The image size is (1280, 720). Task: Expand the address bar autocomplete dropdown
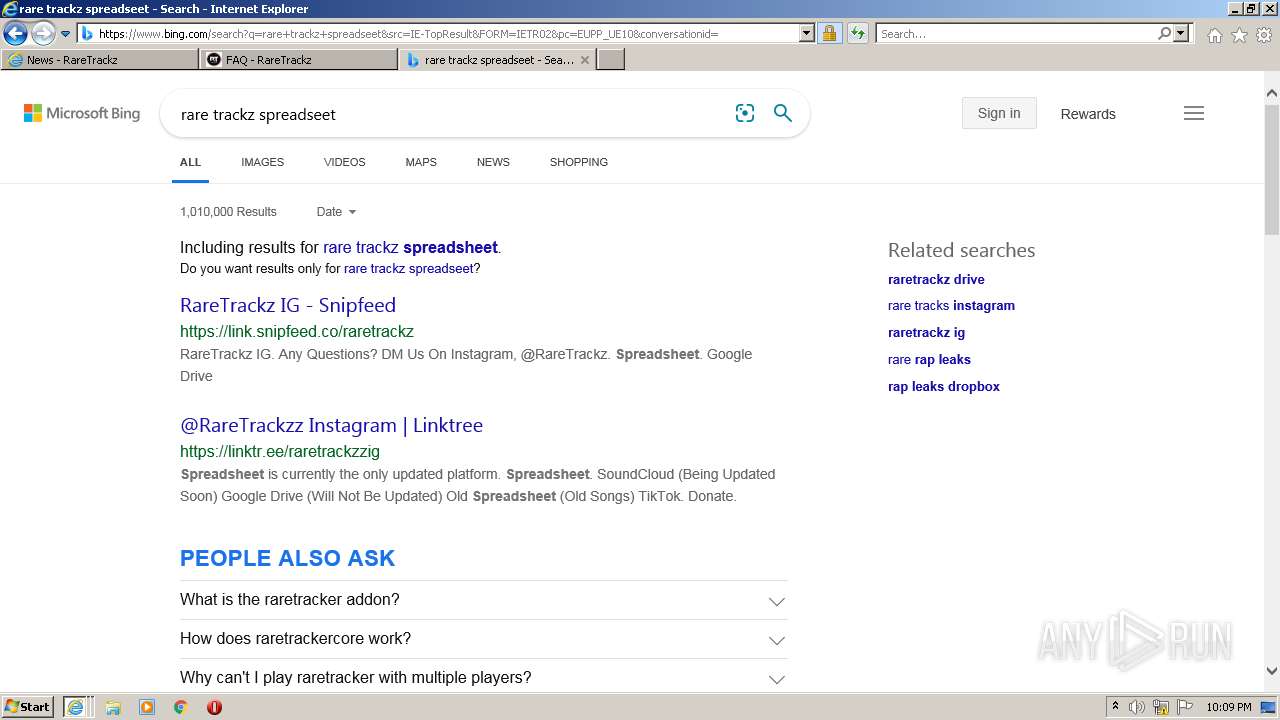pyautogui.click(x=807, y=34)
